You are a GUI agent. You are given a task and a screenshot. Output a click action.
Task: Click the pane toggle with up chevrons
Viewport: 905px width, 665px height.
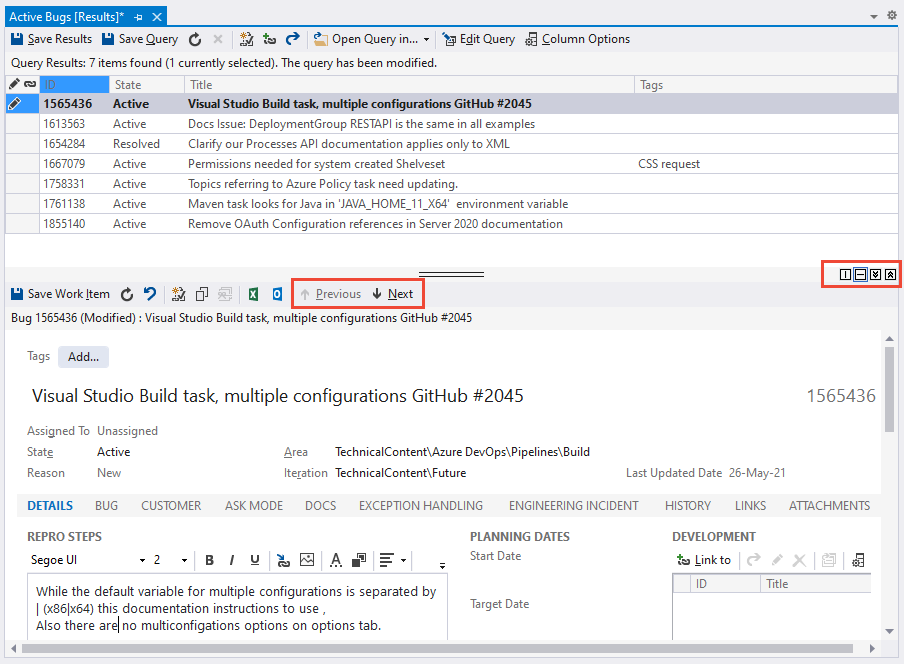pos(891,275)
